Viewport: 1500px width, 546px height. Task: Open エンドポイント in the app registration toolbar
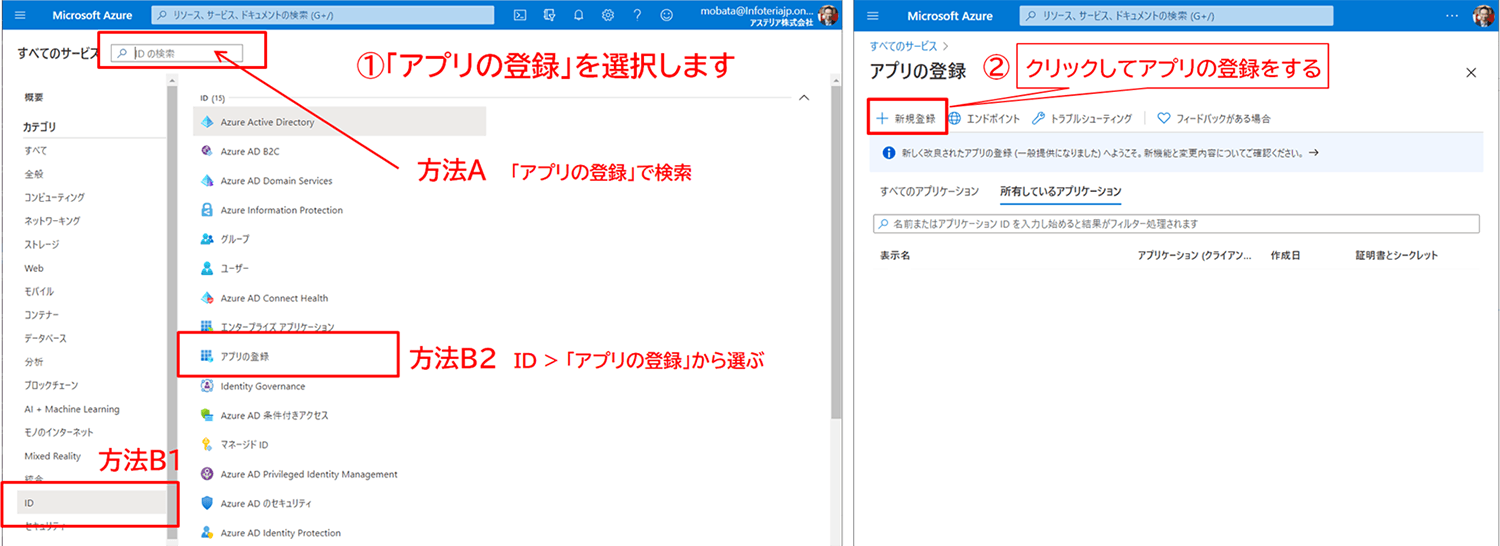click(984, 118)
